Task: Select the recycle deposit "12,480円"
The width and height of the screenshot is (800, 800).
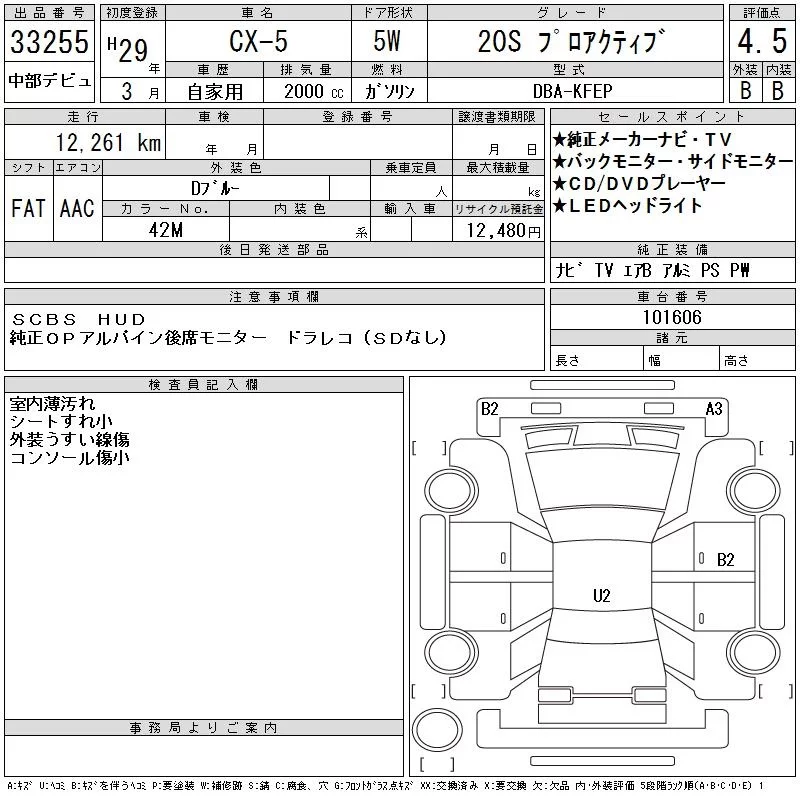Action: coord(504,230)
